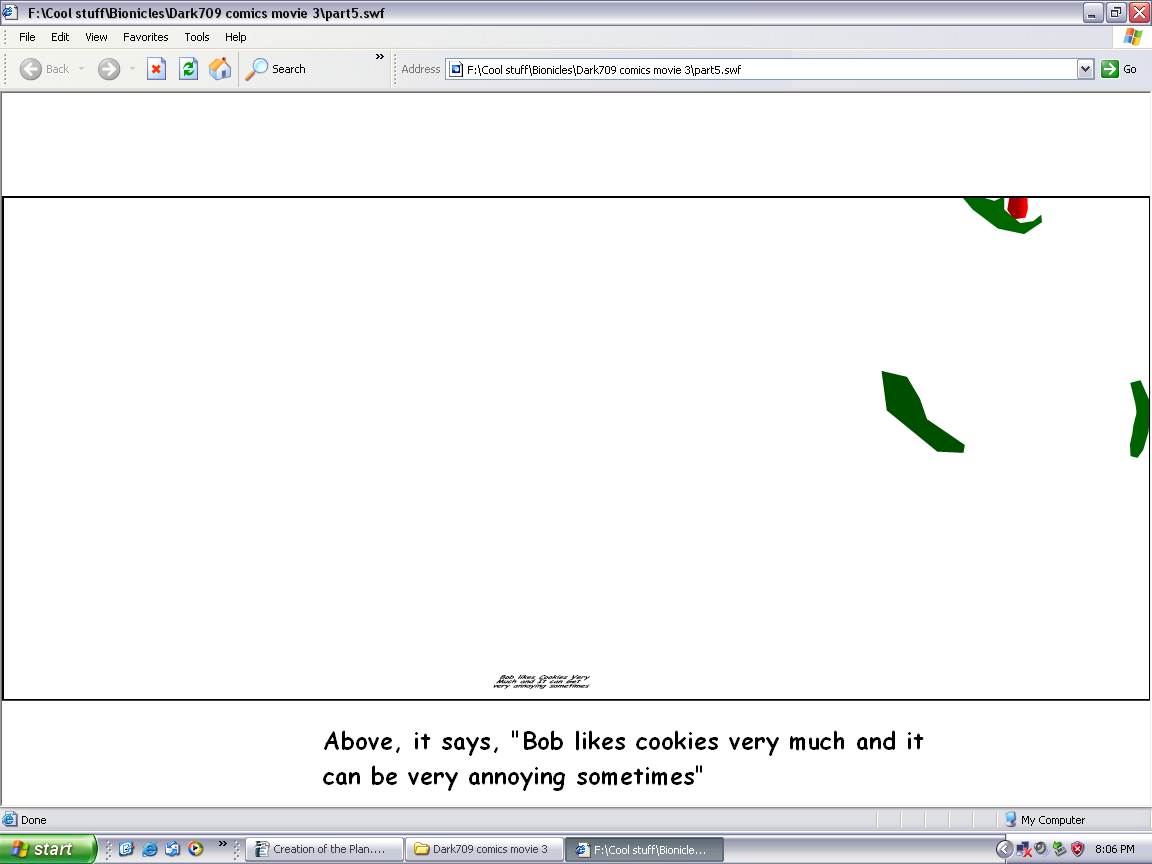Open Outlook Express from Quick Launch
Image resolution: width=1152 pixels, height=864 pixels.
(171, 849)
